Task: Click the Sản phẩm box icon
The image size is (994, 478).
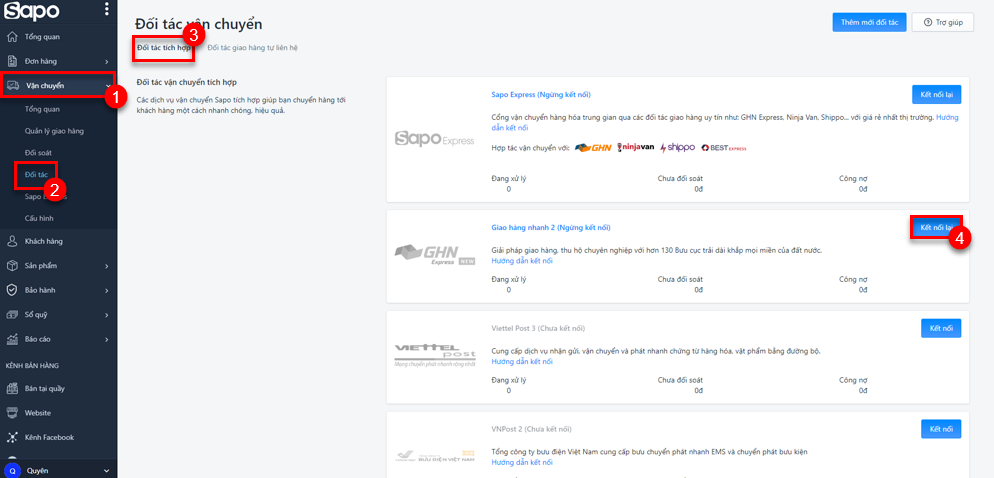Action: pos(11,266)
